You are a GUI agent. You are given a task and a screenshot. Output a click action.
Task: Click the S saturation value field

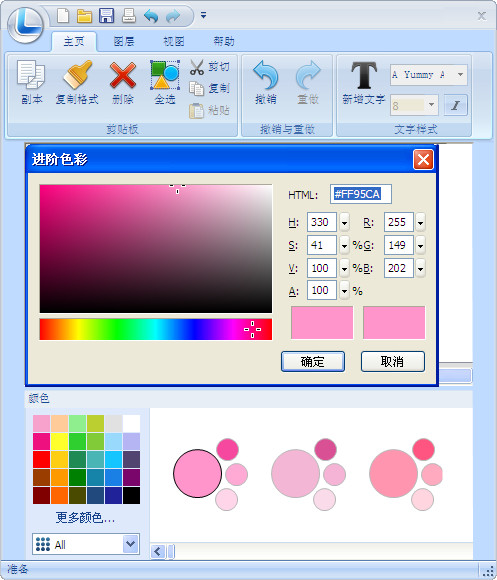point(322,245)
